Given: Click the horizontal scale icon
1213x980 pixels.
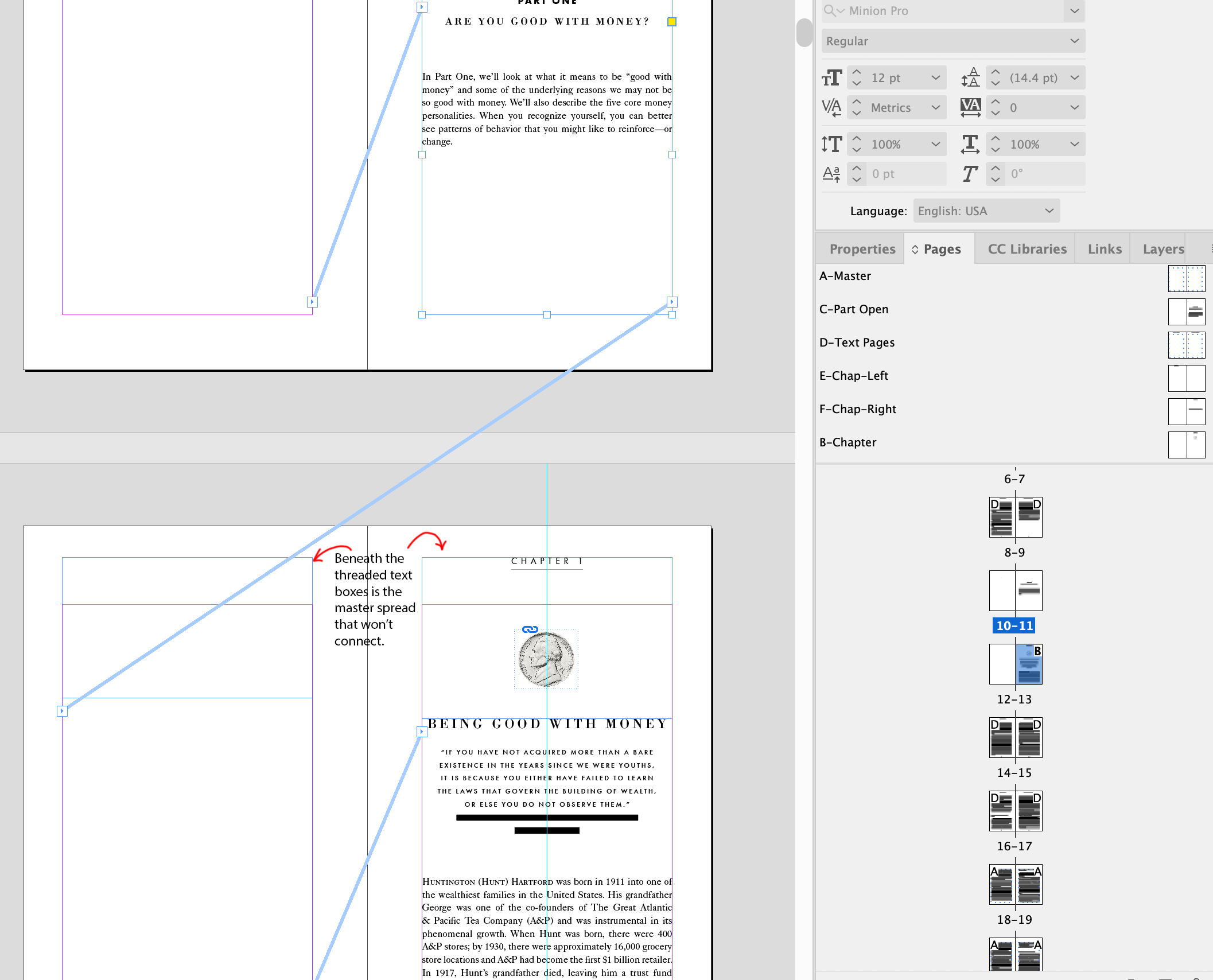Looking at the screenshot, I should pyautogui.click(x=970, y=144).
